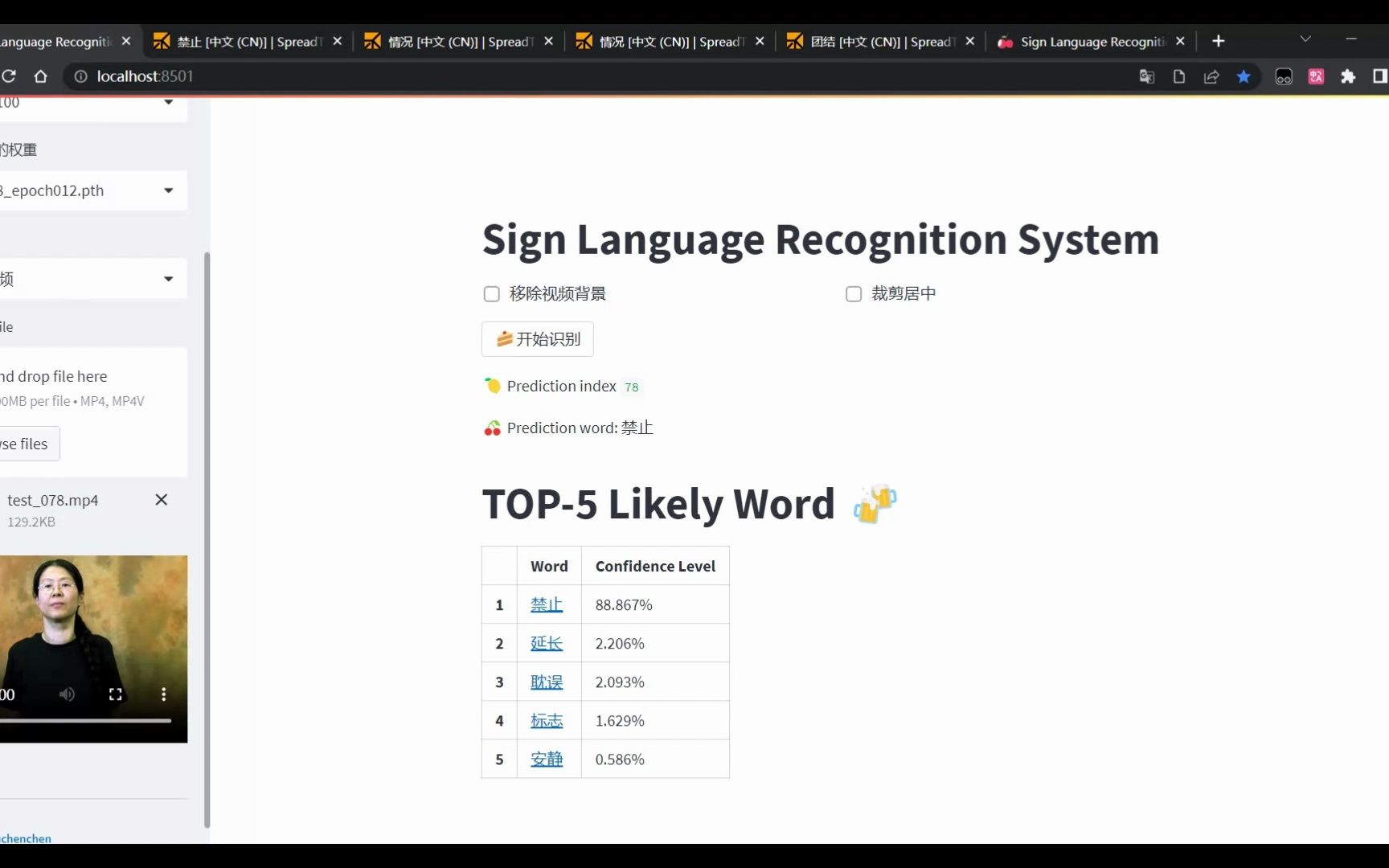This screenshot has height=868, width=1389.
Task: Select the 88.867% confidence cell
Action: click(655, 605)
